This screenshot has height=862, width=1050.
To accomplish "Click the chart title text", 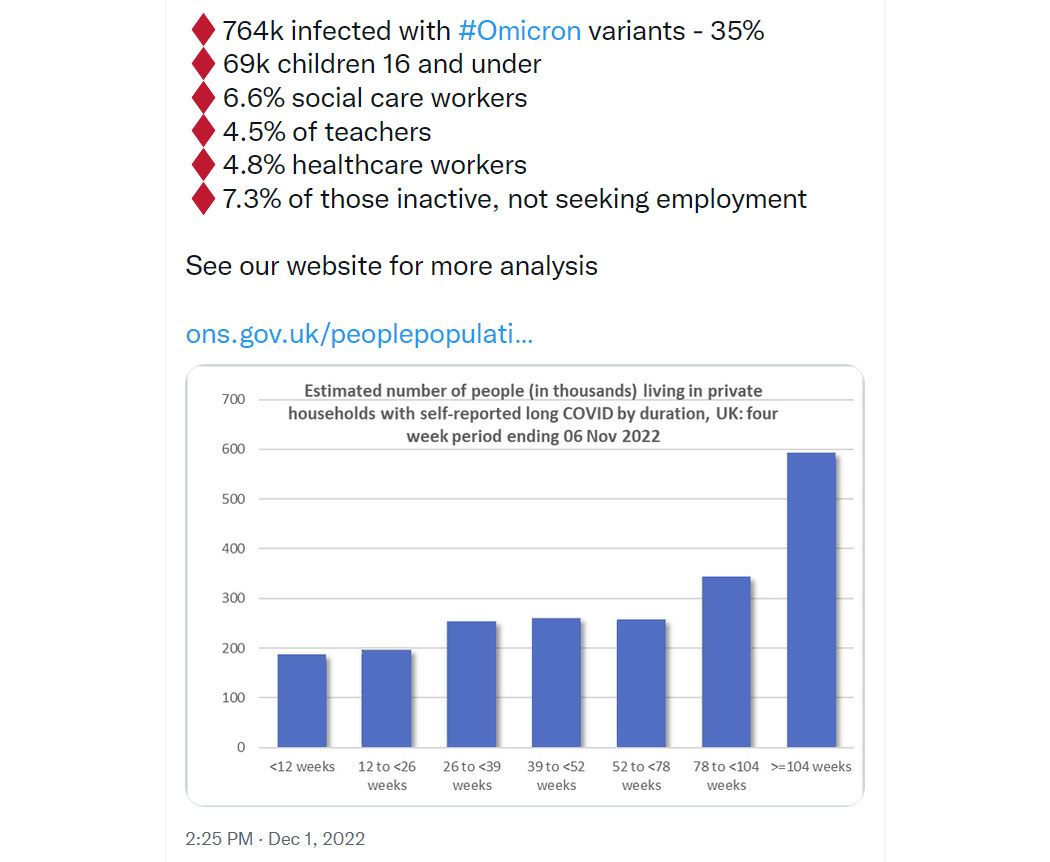I will click(x=533, y=413).
